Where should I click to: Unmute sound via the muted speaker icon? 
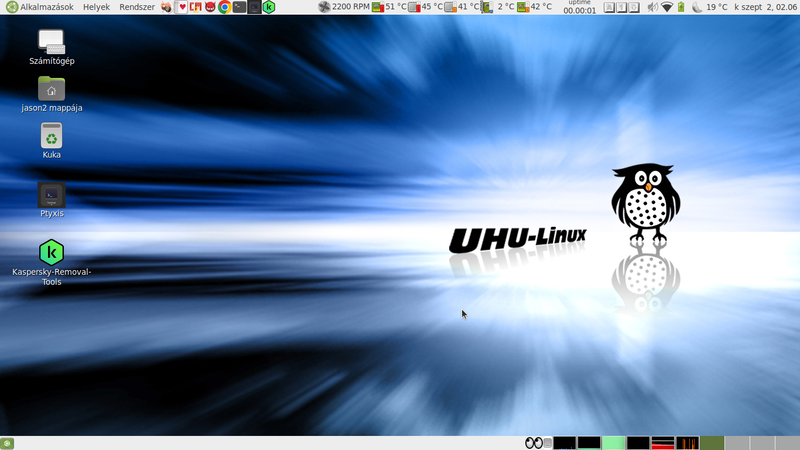coord(653,7)
